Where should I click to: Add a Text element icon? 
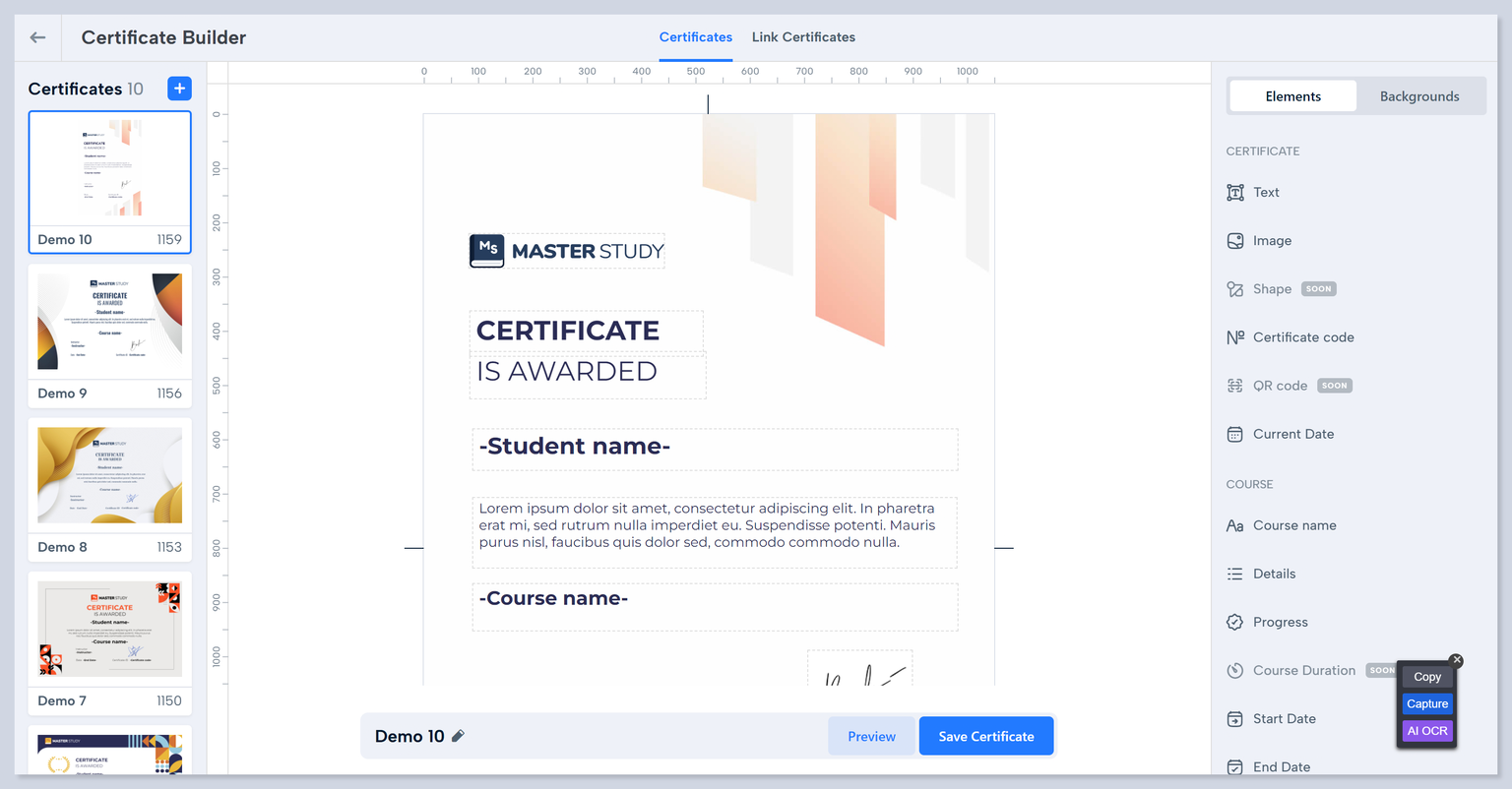pyautogui.click(x=1235, y=193)
